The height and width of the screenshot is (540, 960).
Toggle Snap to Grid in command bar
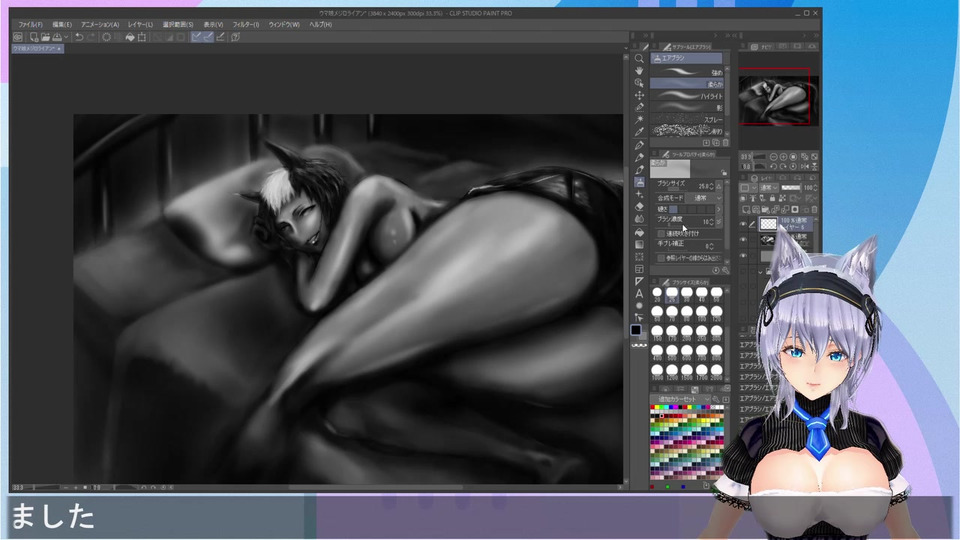tap(220, 37)
